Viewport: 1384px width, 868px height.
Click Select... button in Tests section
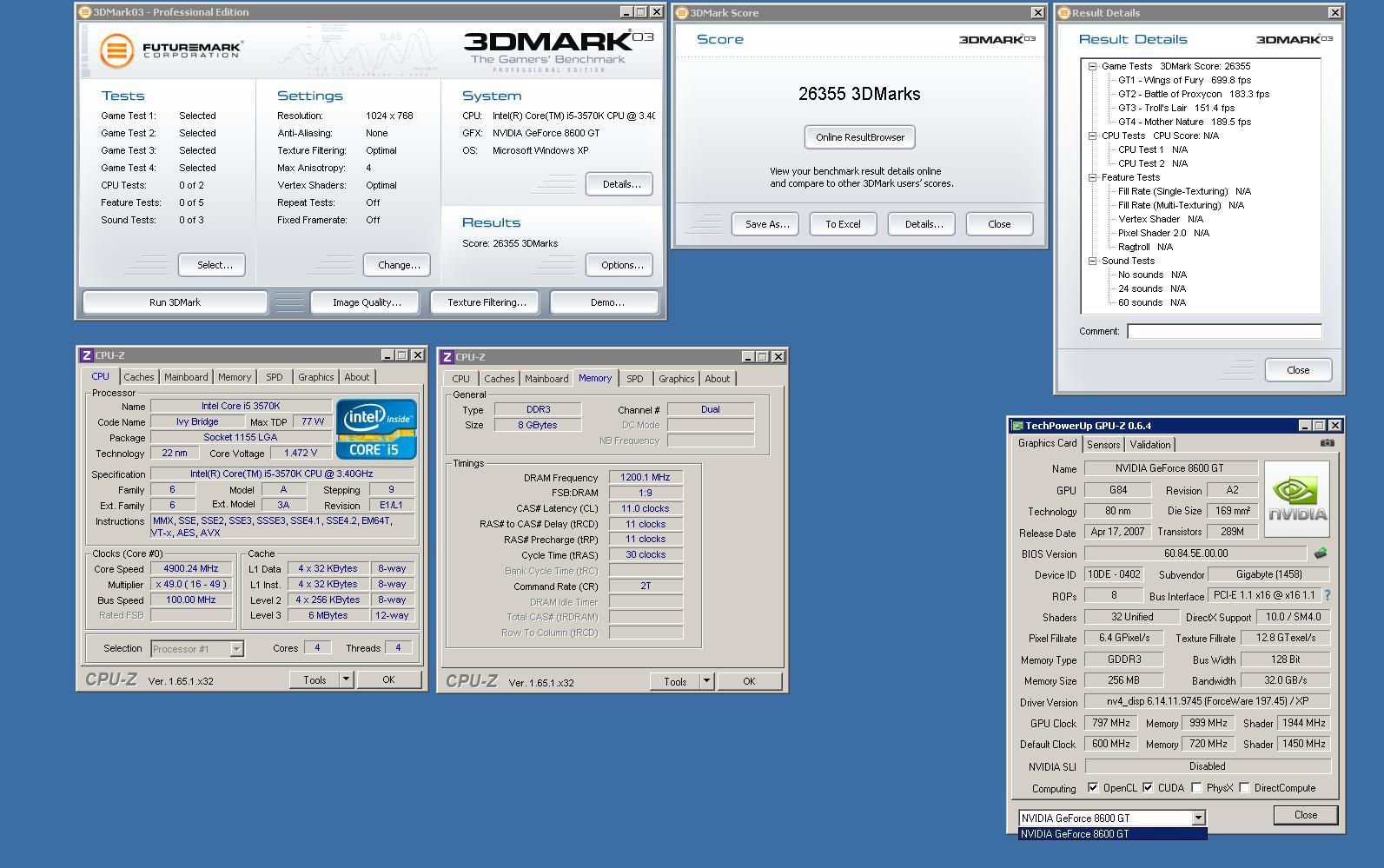[214, 265]
